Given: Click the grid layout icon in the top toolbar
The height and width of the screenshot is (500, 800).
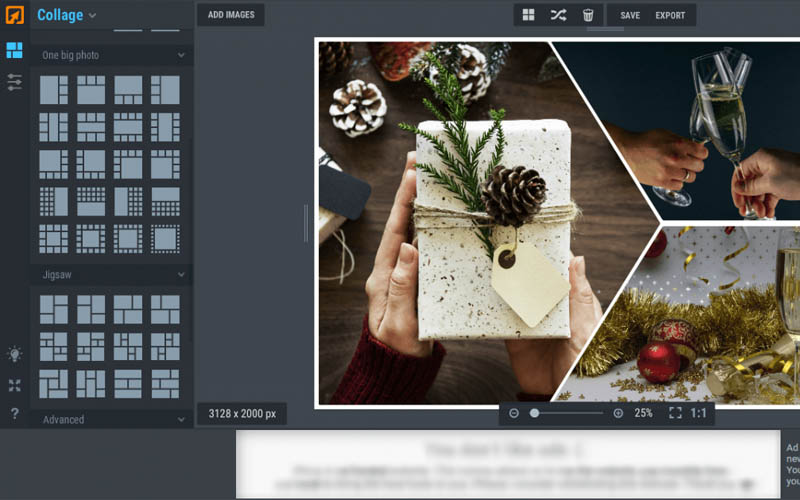Looking at the screenshot, I should click(529, 15).
